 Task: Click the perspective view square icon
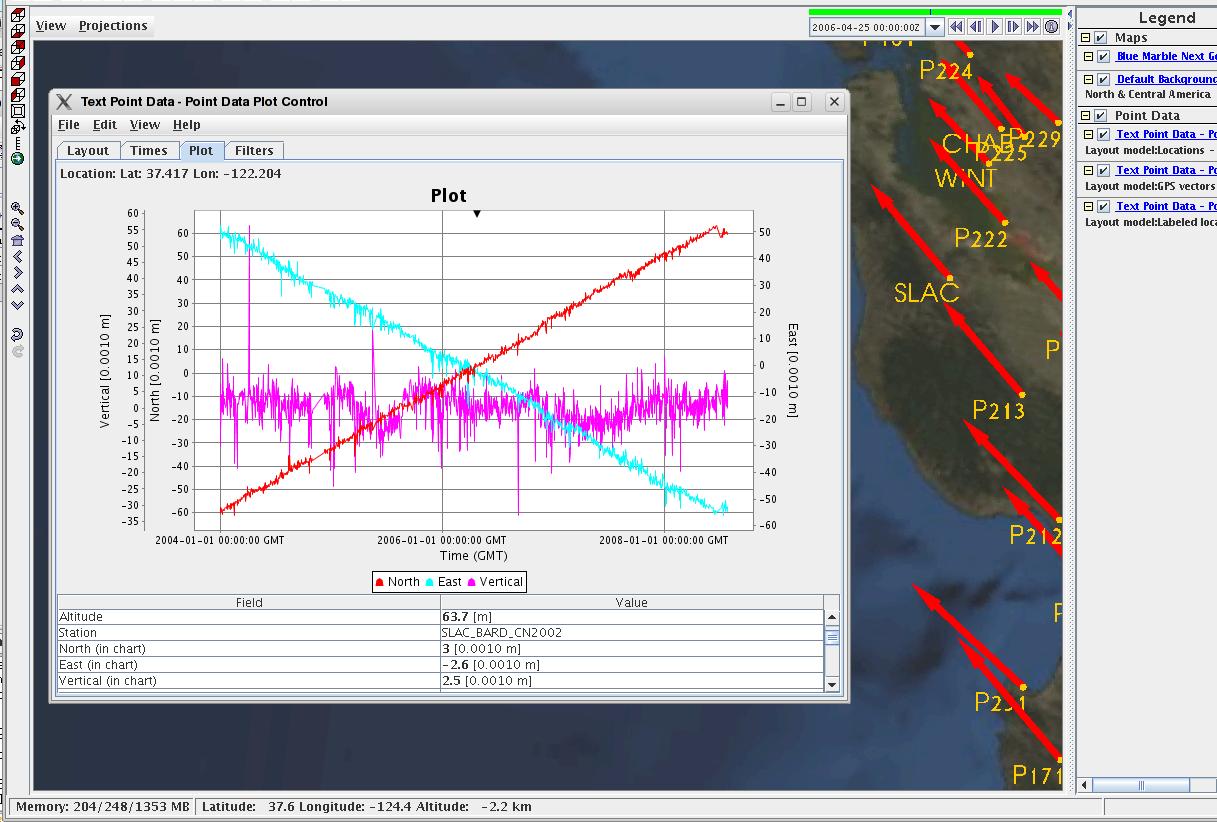click(17, 111)
